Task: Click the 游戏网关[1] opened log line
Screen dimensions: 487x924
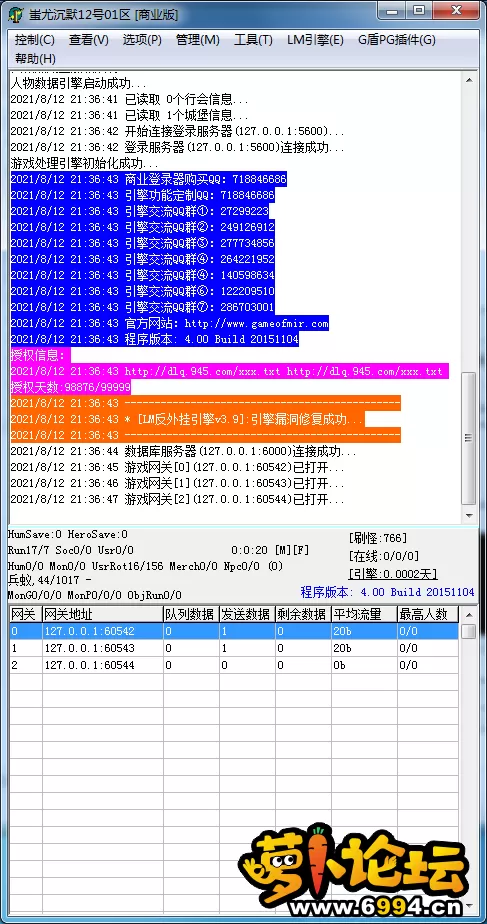Action: click(x=177, y=484)
